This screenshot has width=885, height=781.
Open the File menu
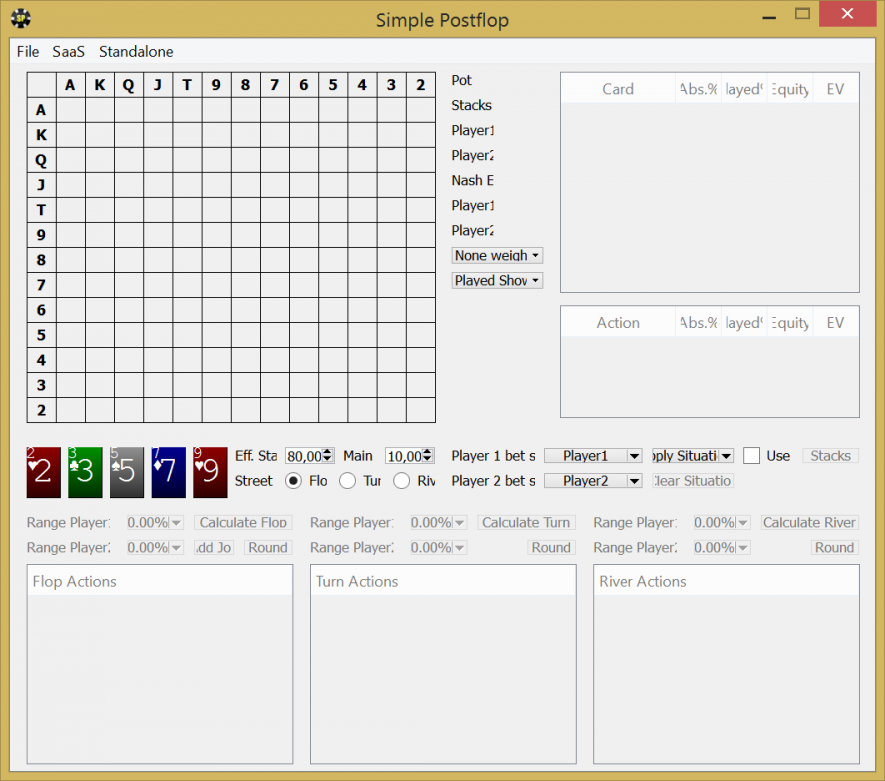[28, 51]
